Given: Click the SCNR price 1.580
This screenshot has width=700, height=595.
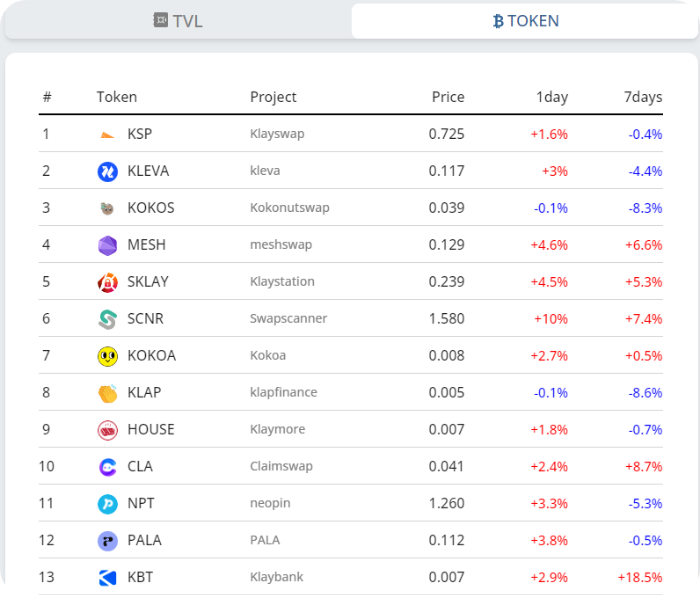Looking at the screenshot, I should 446,319.
